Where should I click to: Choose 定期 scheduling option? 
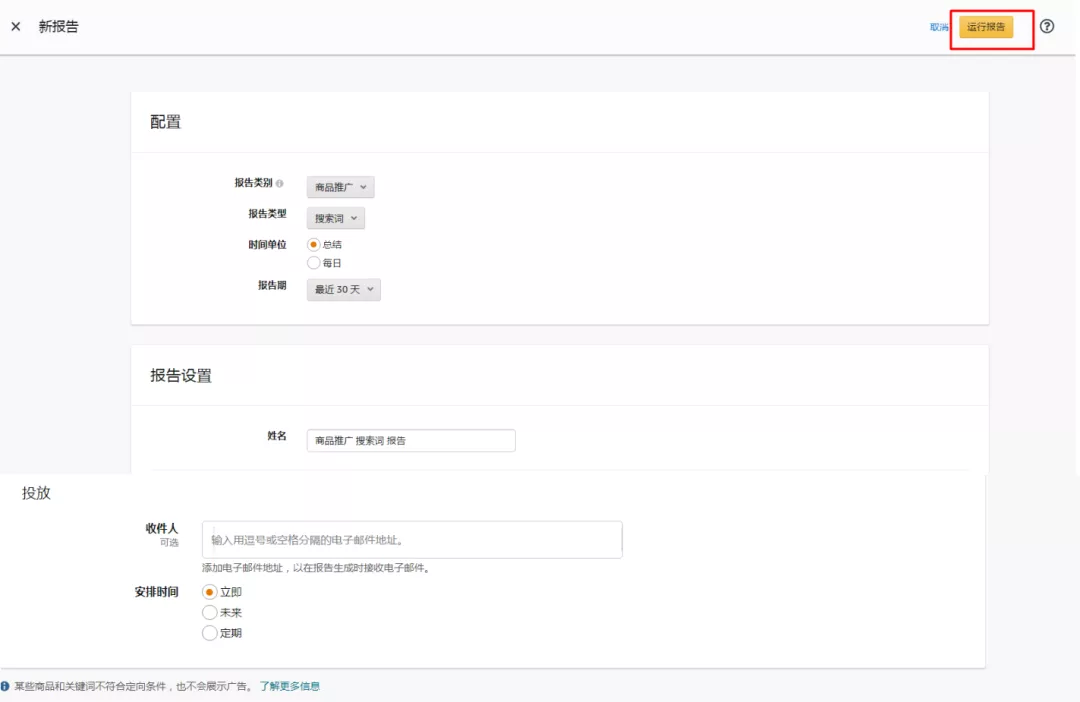pos(210,632)
